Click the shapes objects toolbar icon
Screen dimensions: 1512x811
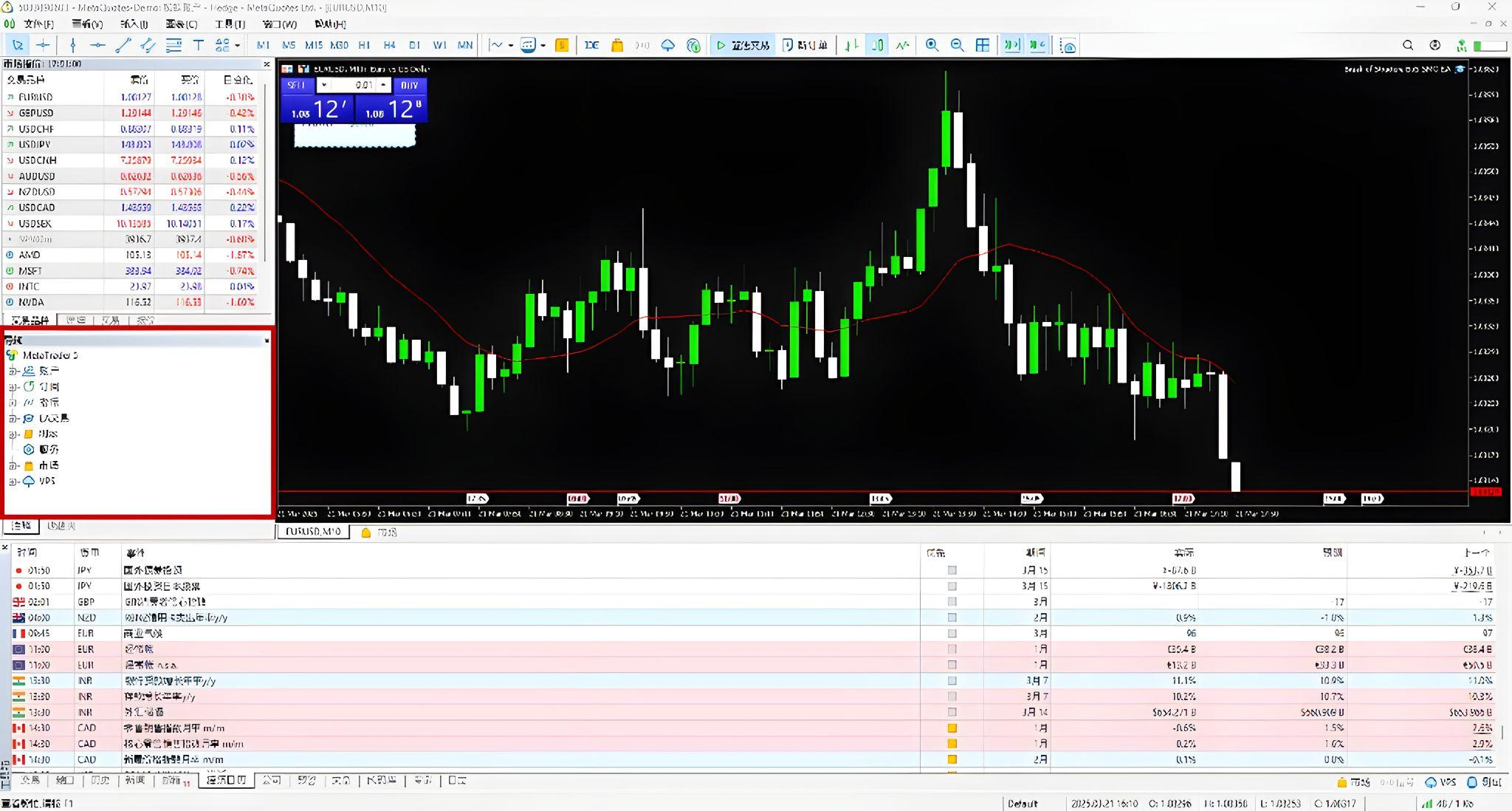[x=222, y=45]
